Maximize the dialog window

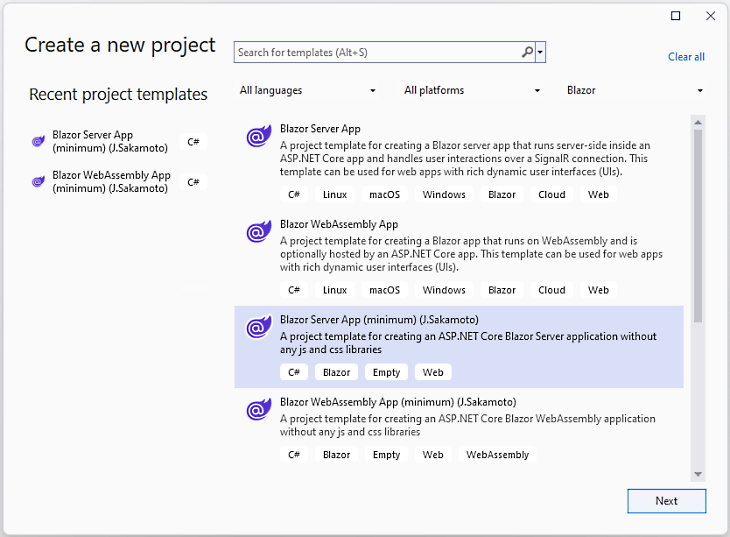(676, 16)
